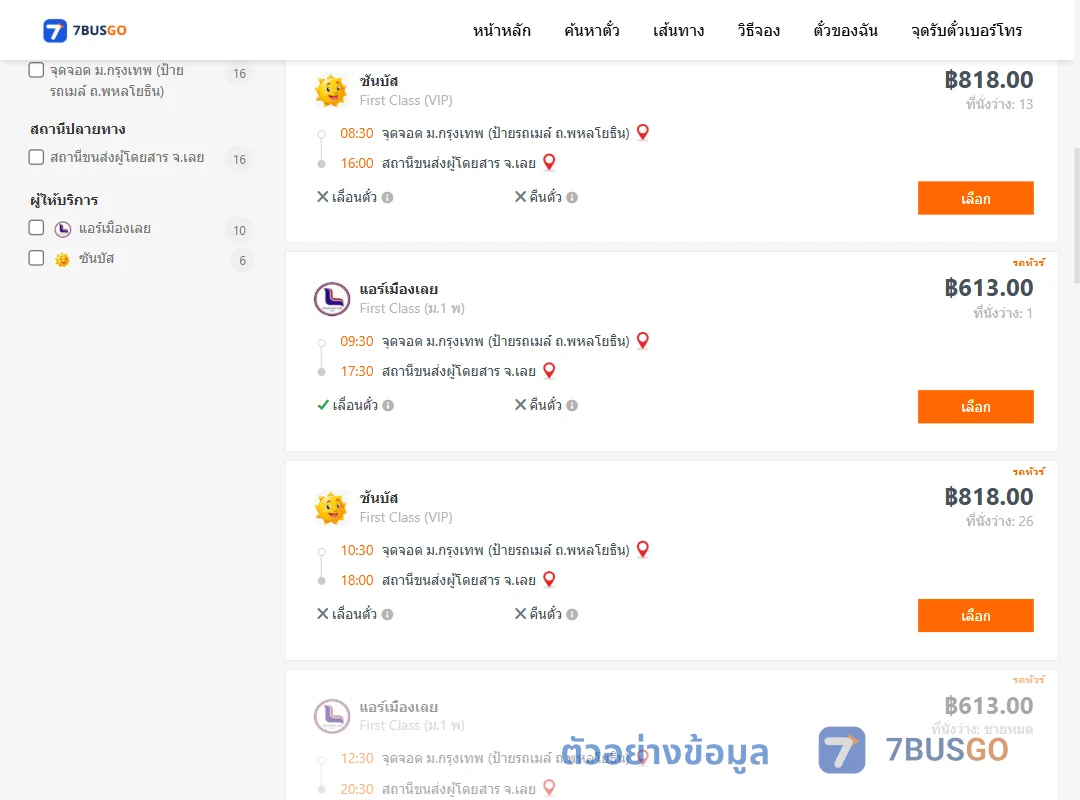Screen dimensions: 1080x800
Task: Click the ซันบัส logo on the 08:30 trip
Action: (x=331, y=90)
